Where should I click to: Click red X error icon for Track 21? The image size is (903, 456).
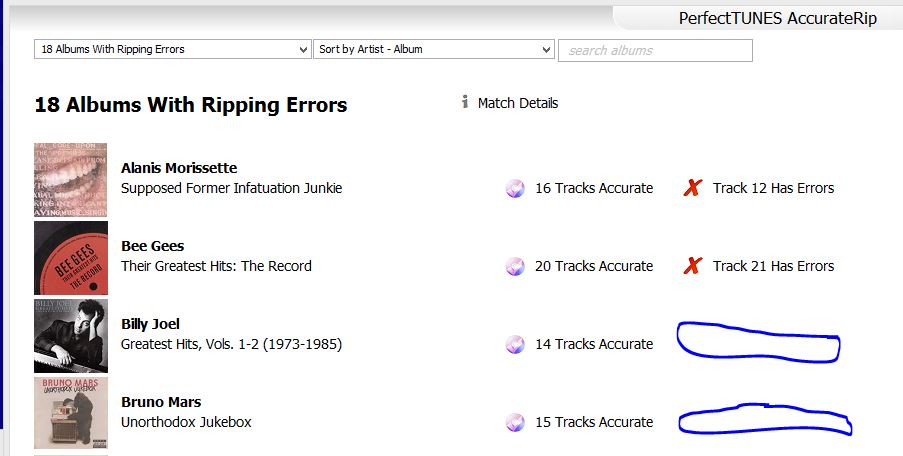[692, 266]
